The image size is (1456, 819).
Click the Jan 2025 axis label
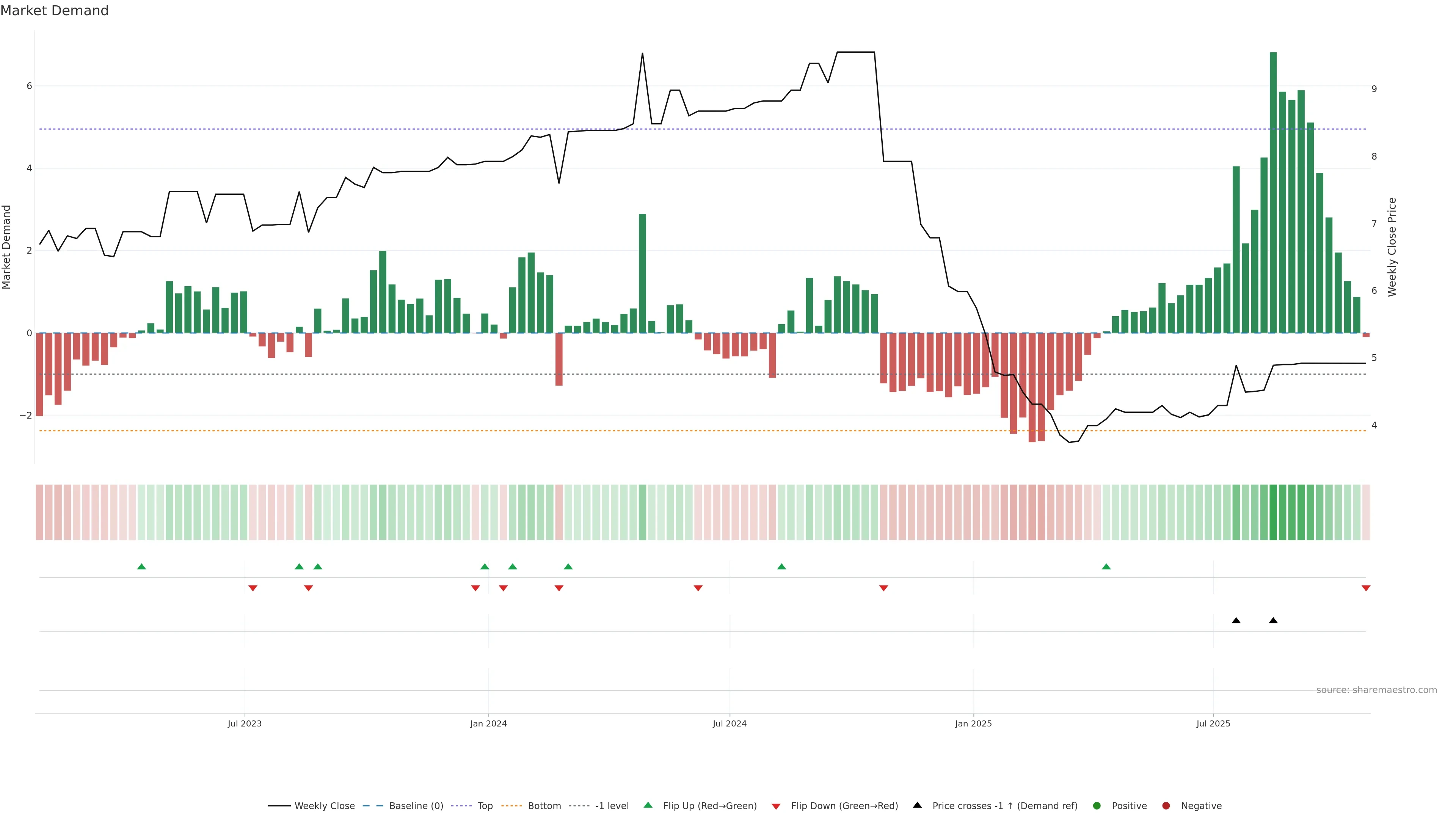point(973,723)
